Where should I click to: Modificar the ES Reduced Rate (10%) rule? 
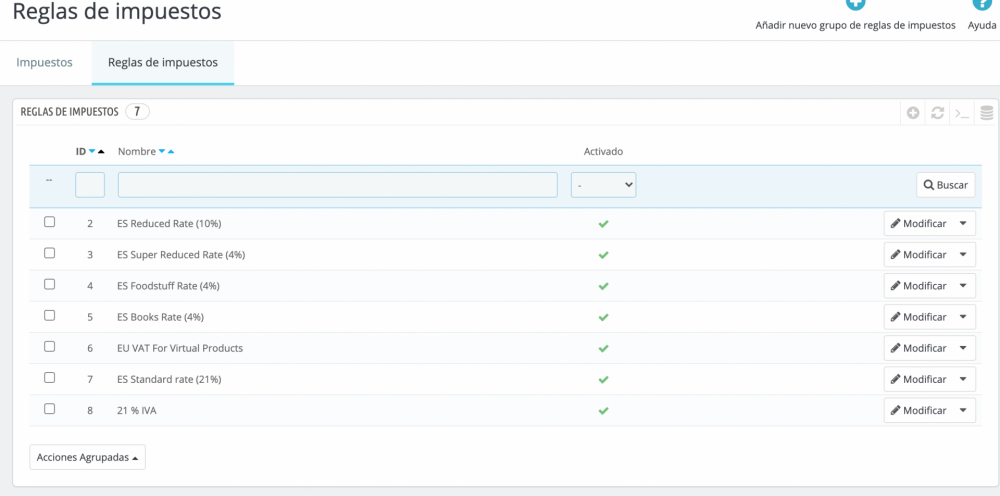click(x=918, y=224)
